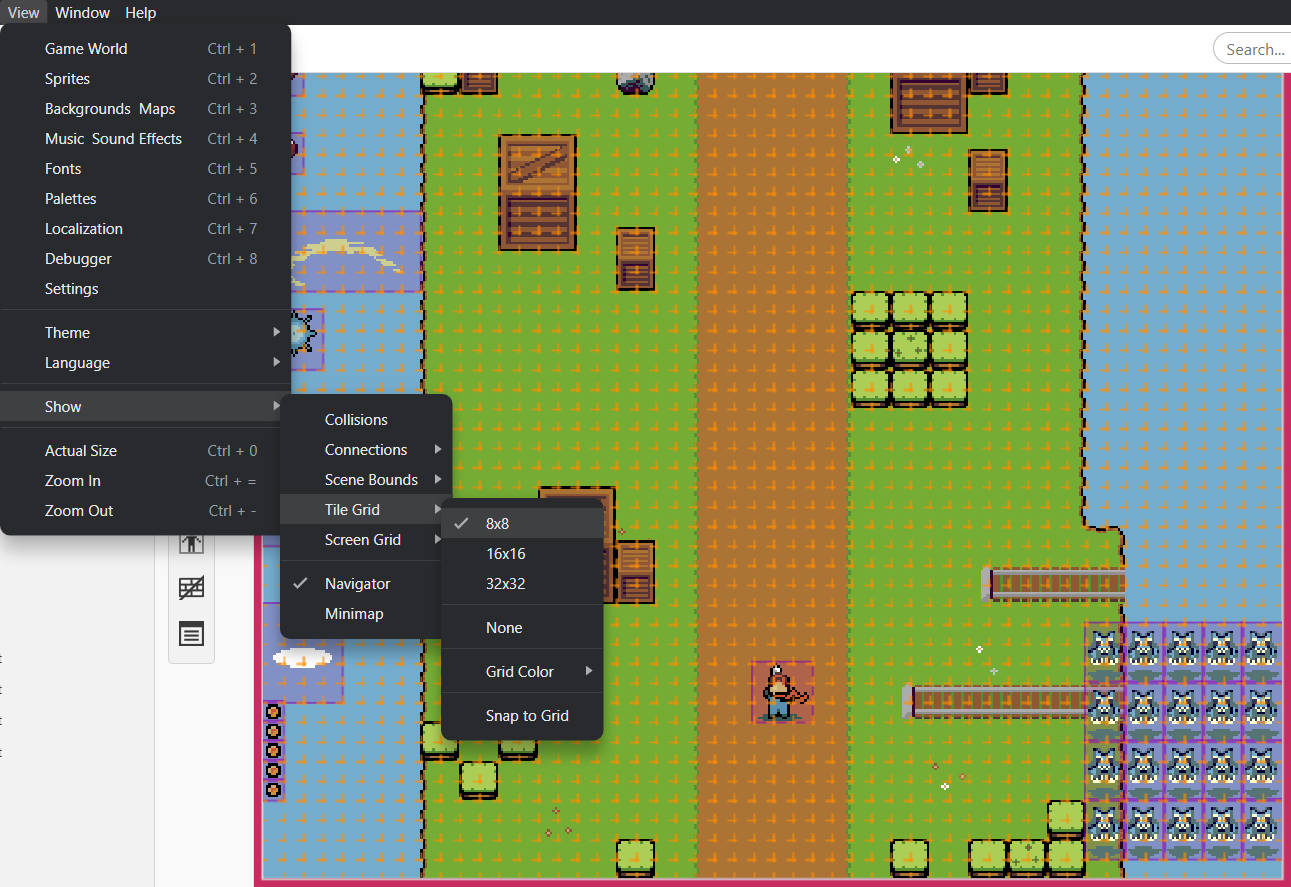Toggle Collisions in the Show submenu
Viewport: 1291px width, 887px height.
click(x=356, y=420)
